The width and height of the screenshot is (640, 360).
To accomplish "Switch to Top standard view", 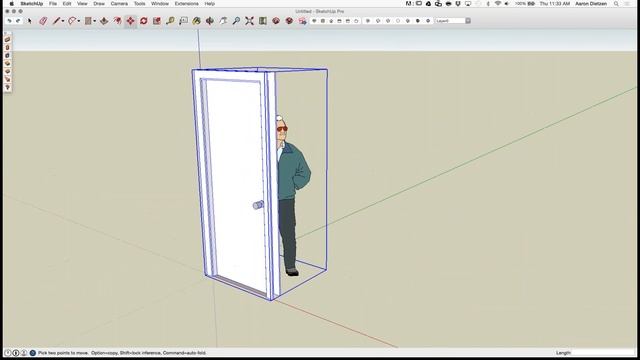I will 323,21.
